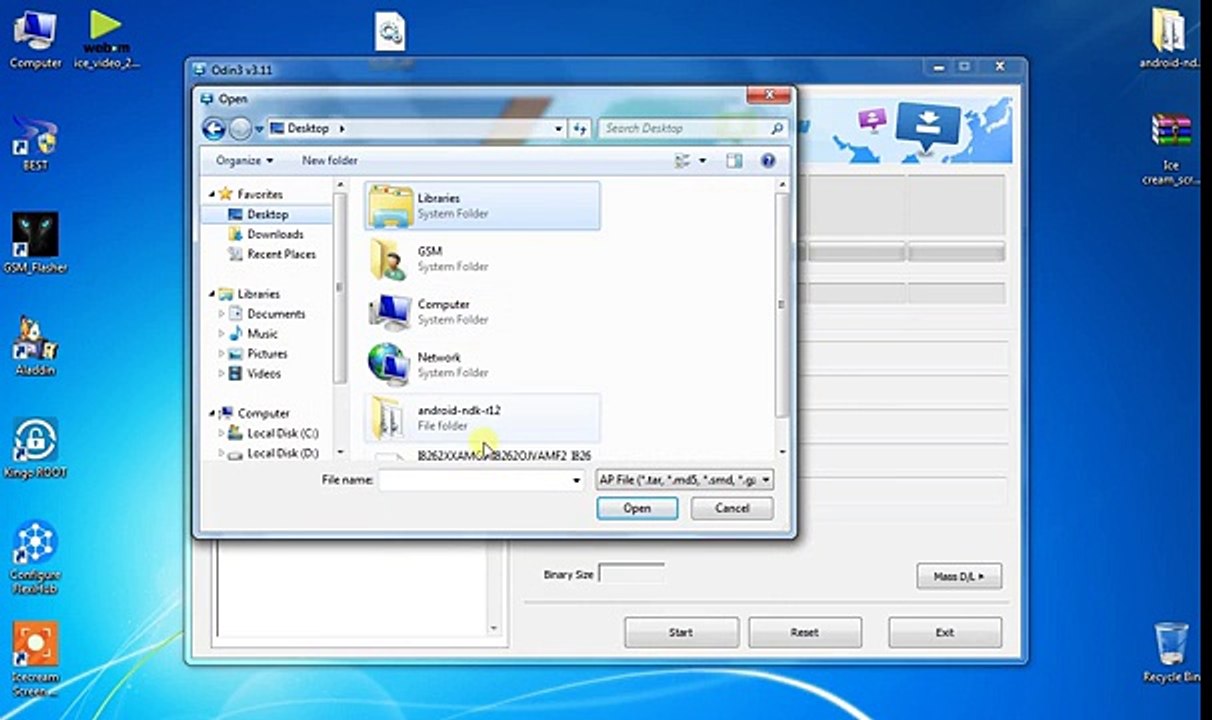The width and height of the screenshot is (1212, 720).
Task: Click the file list vertical scrollbar
Action: tap(782, 305)
